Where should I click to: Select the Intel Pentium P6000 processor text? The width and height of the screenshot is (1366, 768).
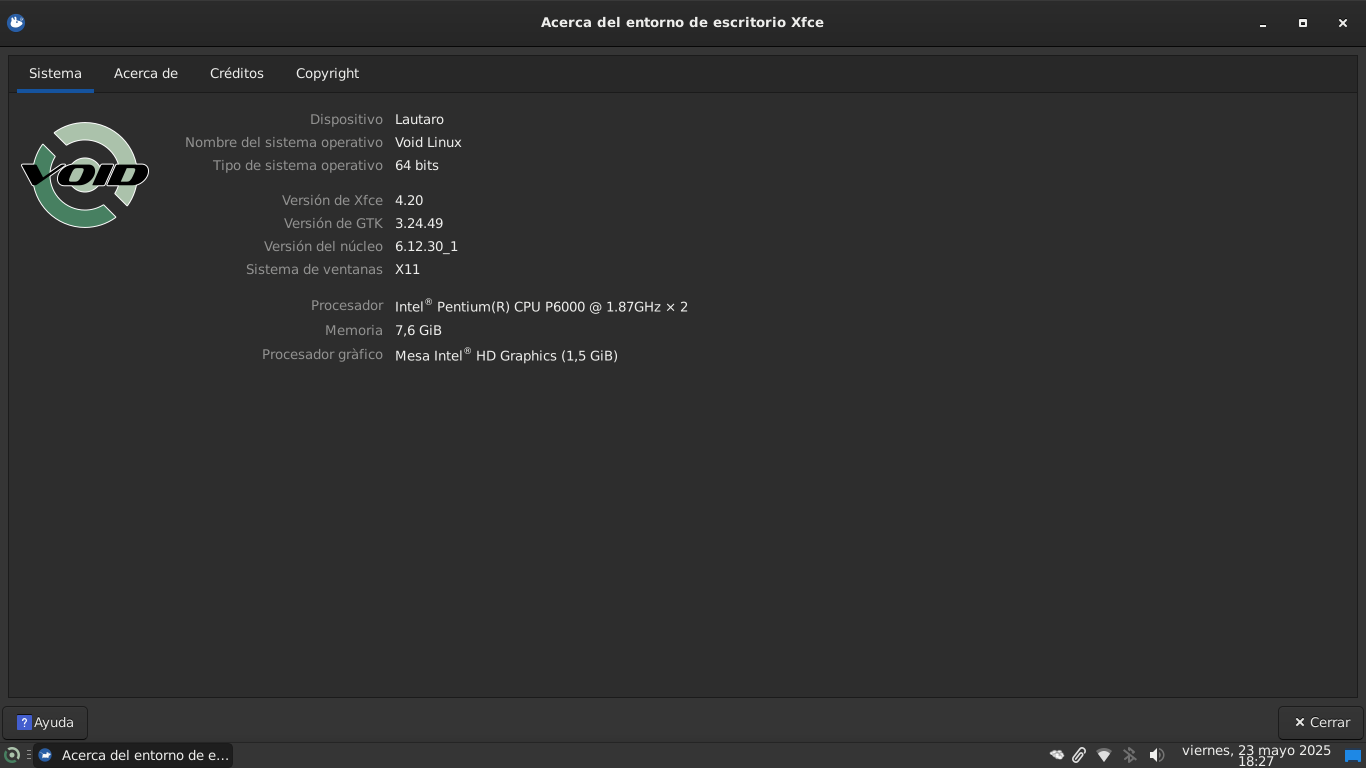click(x=541, y=306)
